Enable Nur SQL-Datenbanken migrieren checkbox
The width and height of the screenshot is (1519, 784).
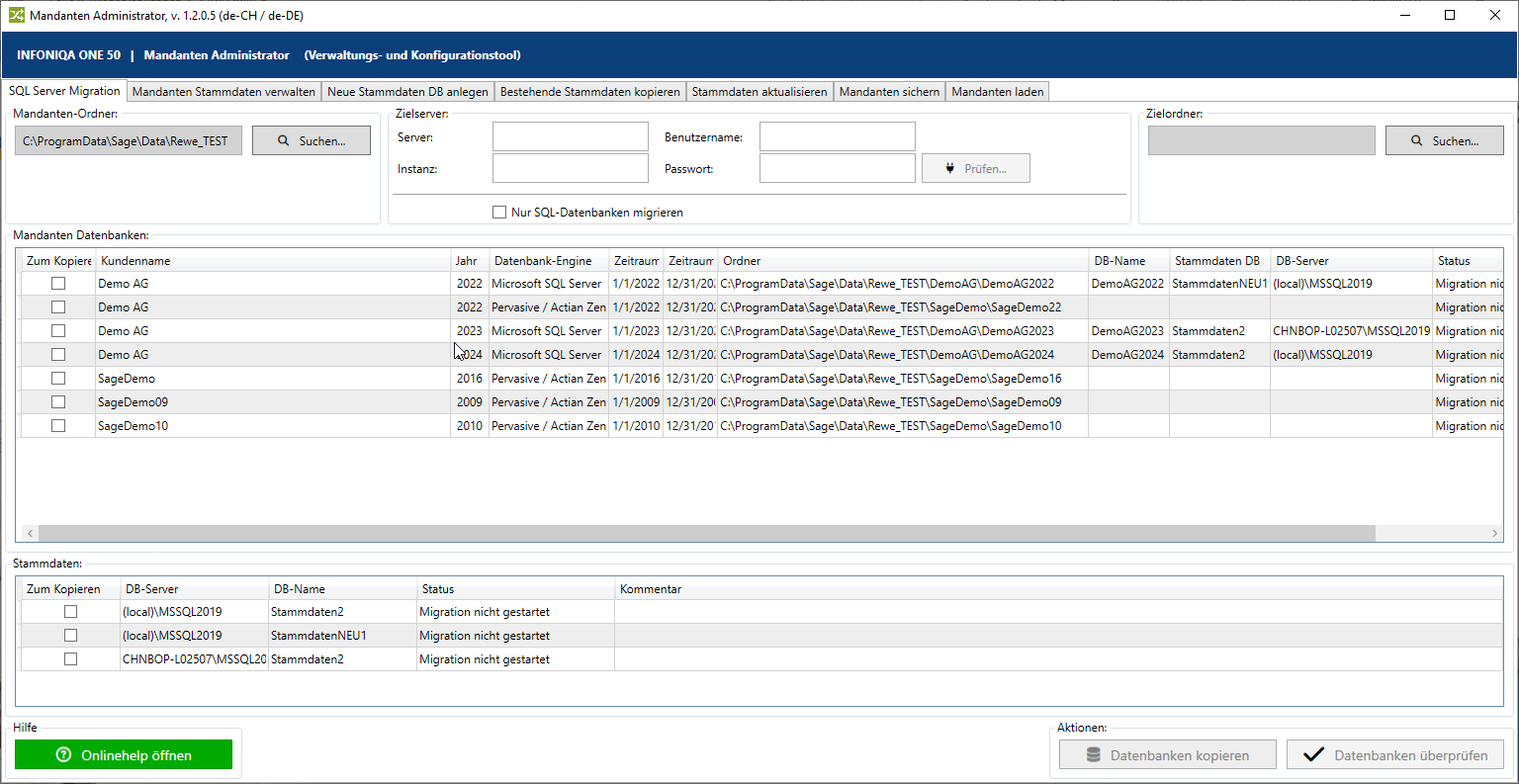499,213
